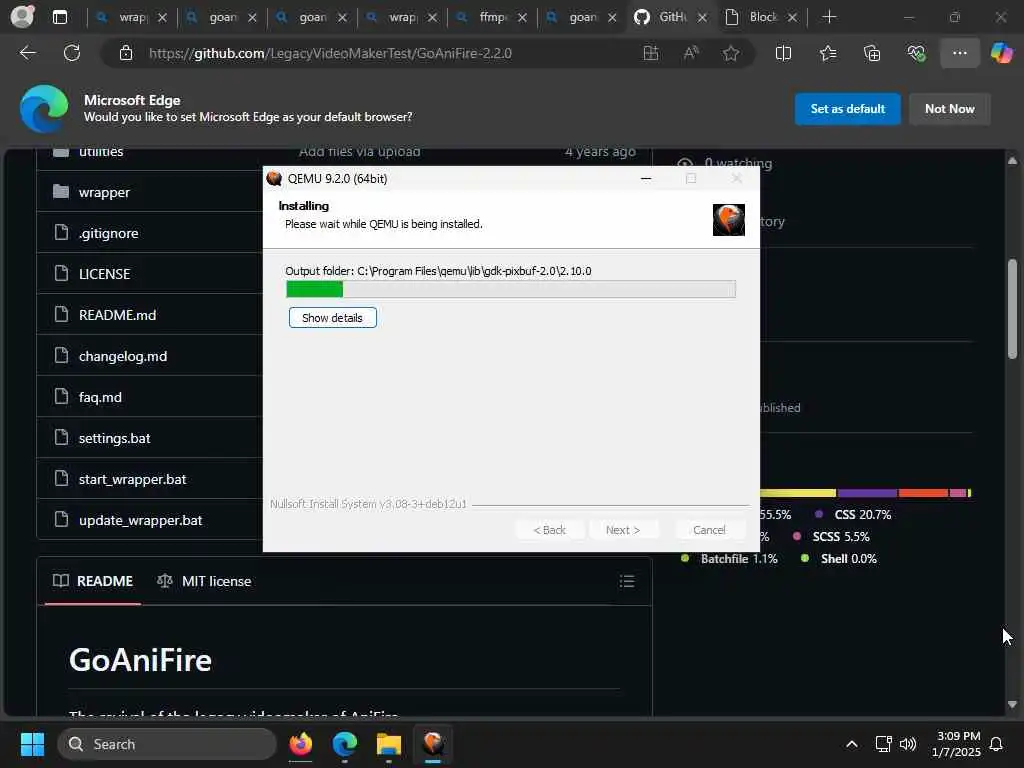Click Show details in QEMU installer

tap(332, 318)
